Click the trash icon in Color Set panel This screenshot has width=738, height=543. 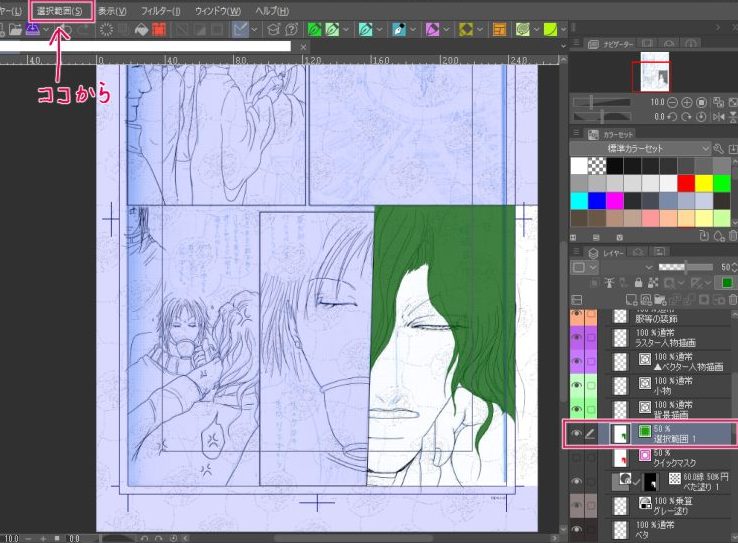(x=731, y=235)
